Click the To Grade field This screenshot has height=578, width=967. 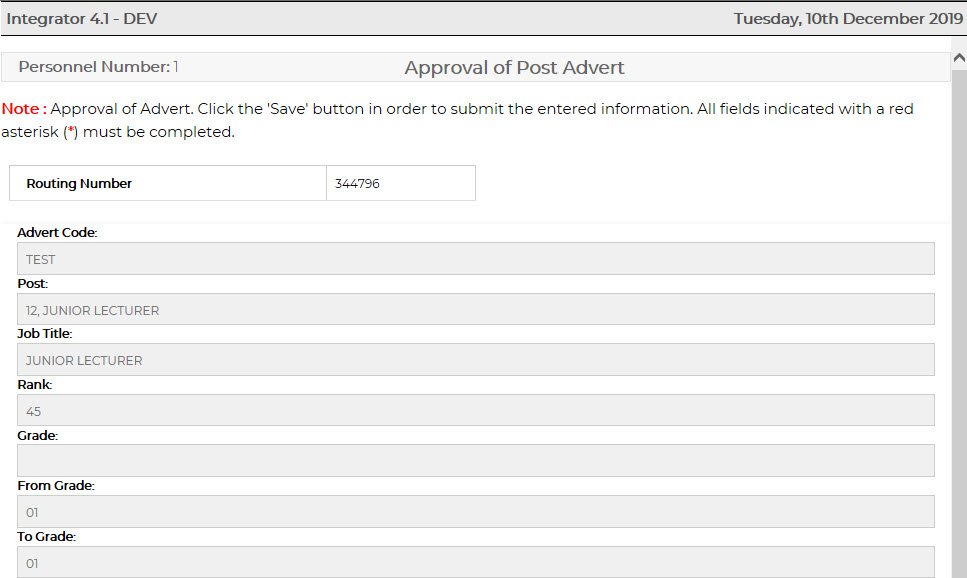(476, 562)
